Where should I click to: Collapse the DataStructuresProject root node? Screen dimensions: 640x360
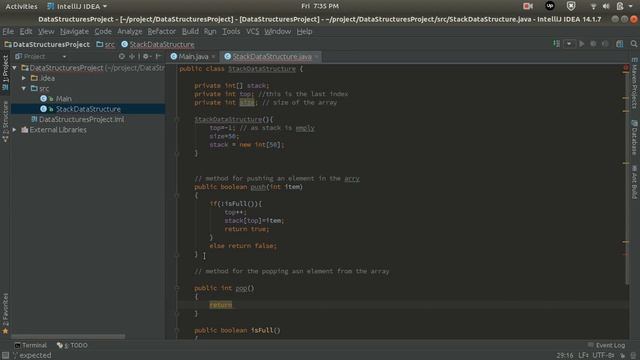(x=15, y=68)
